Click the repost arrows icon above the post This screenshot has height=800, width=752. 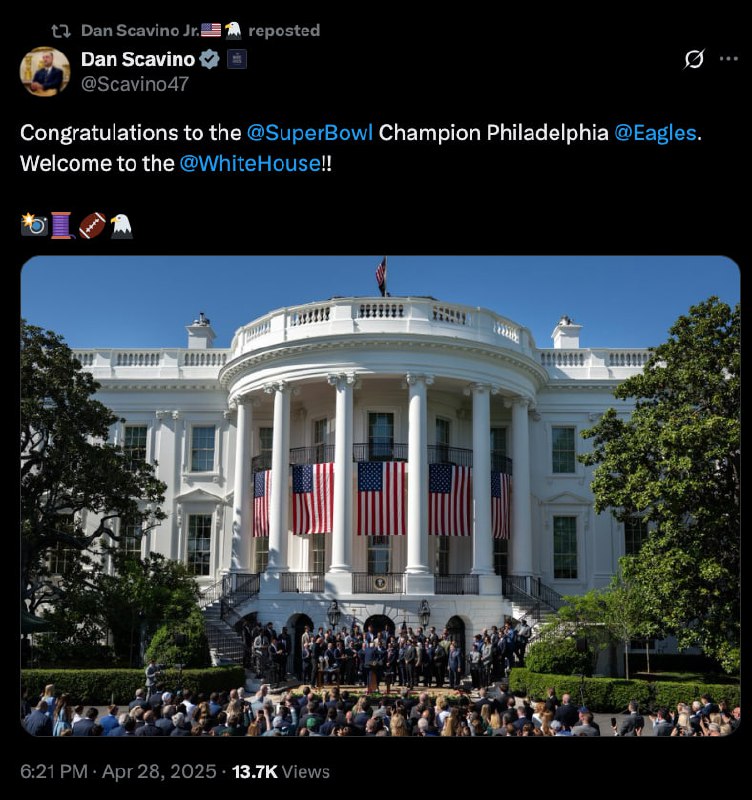[61, 31]
